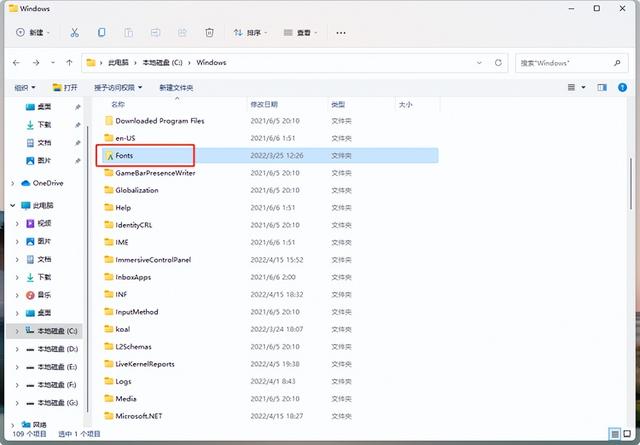Open the View (查看) dropdown
This screenshot has width=640, height=445.
300,33
